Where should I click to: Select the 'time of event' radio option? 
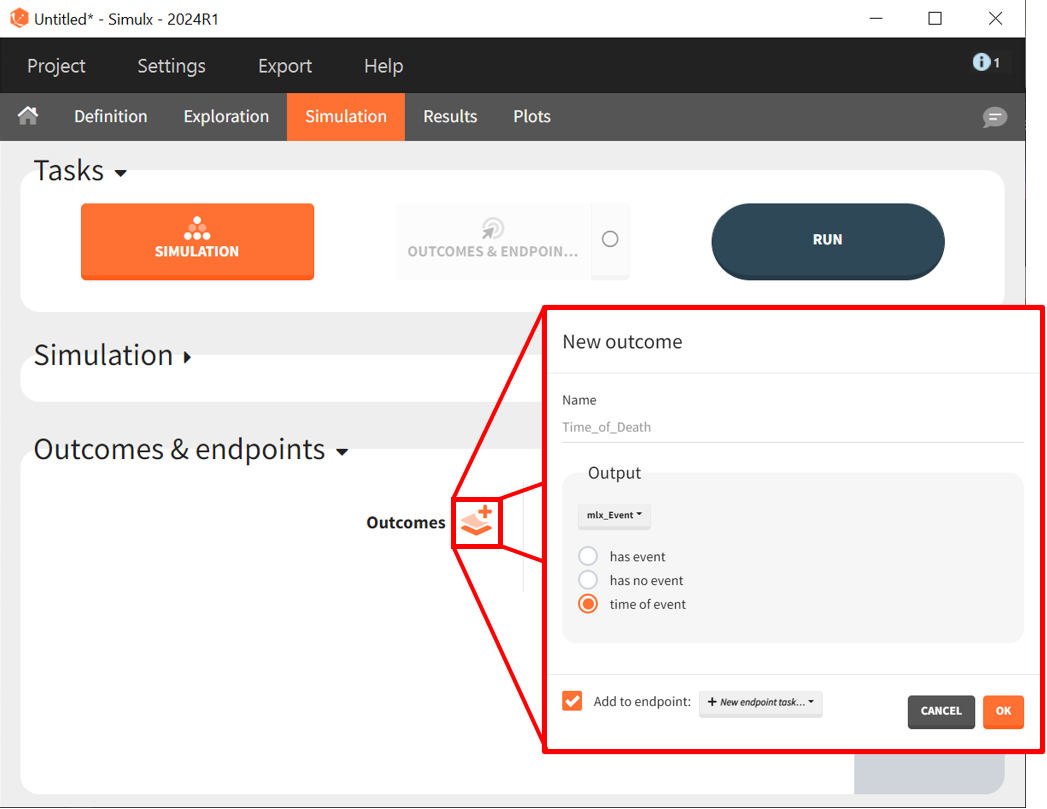click(588, 604)
